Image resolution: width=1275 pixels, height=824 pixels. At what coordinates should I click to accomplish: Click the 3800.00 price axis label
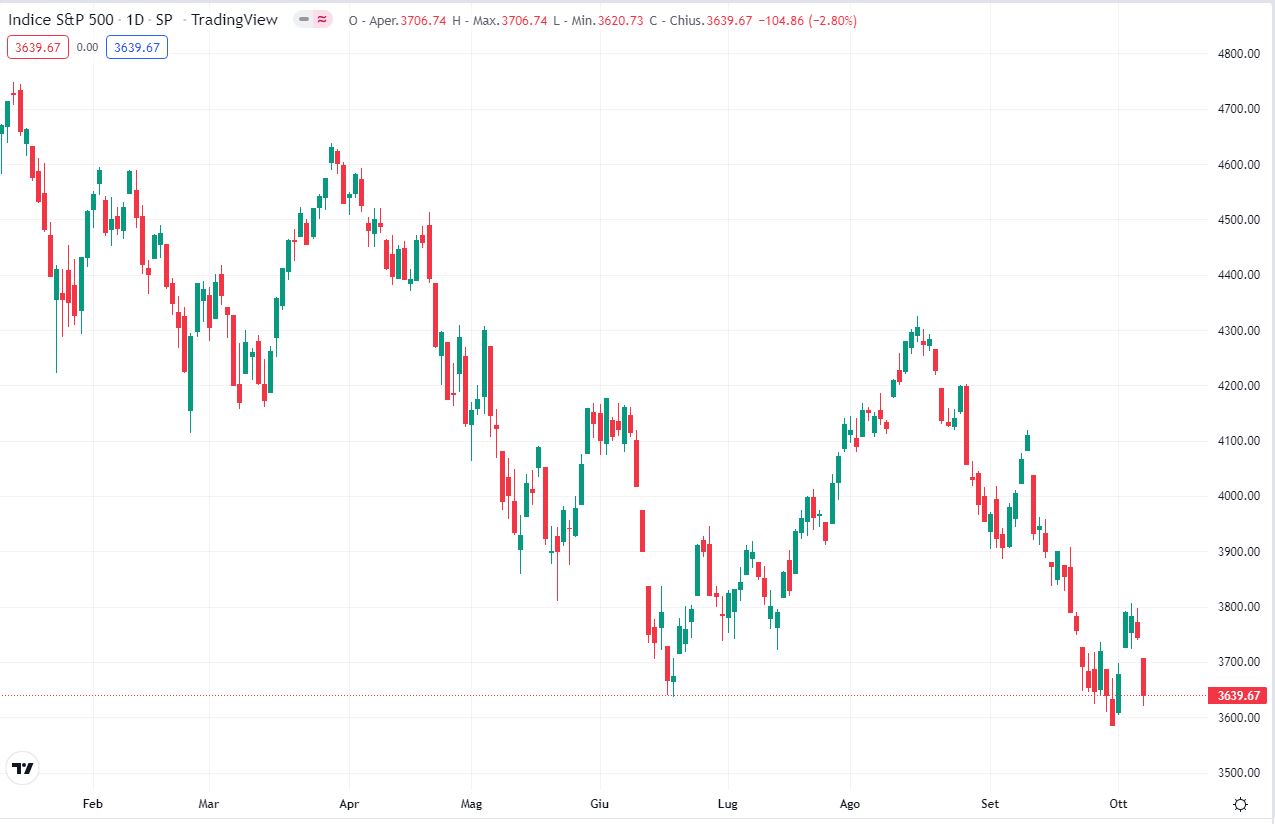(x=1238, y=607)
